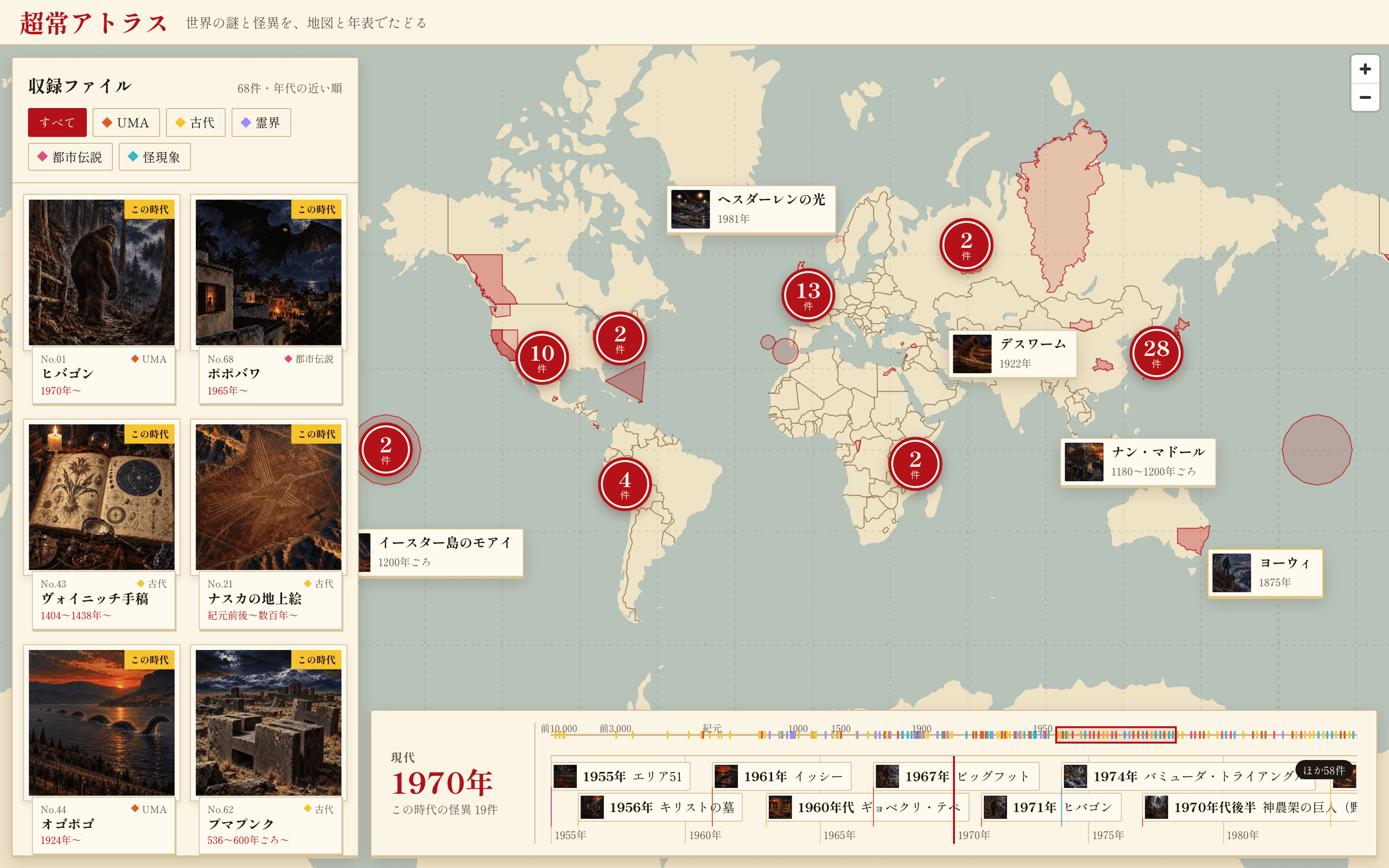Open the ナスカの地上絵 file card
This screenshot has width=1389, height=868.
point(269,525)
